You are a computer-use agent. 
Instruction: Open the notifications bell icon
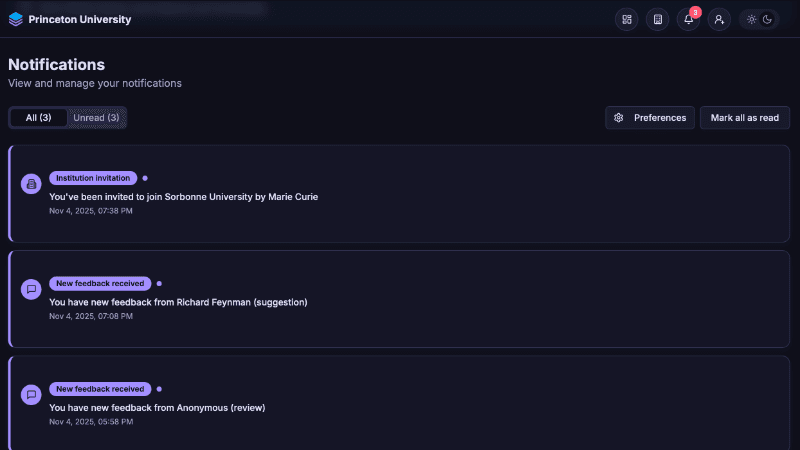pos(688,19)
